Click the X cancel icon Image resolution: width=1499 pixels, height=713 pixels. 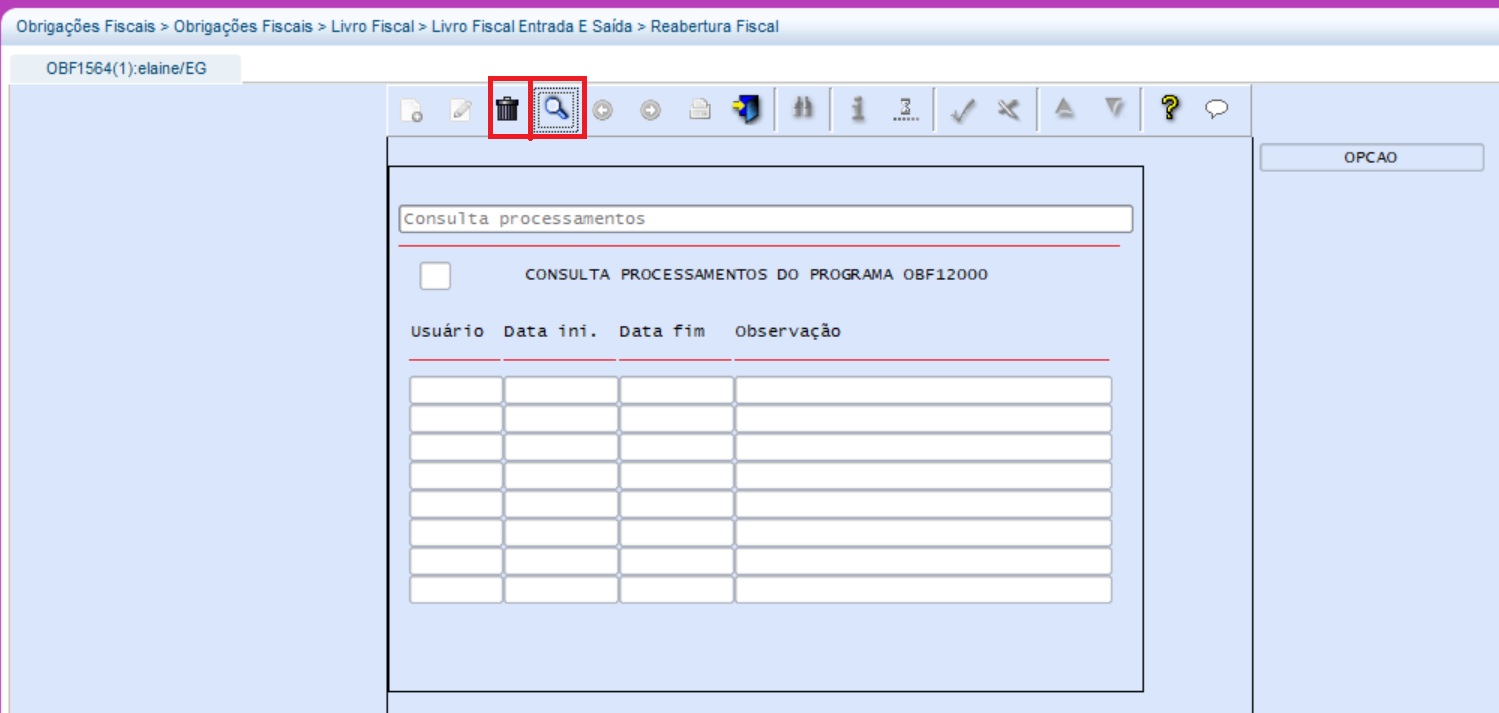(x=1009, y=110)
